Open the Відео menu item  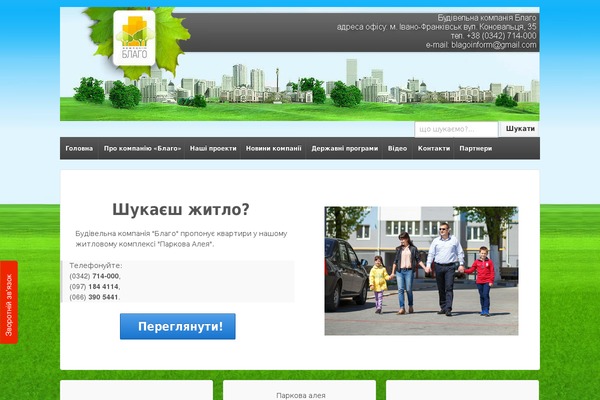pos(397,148)
